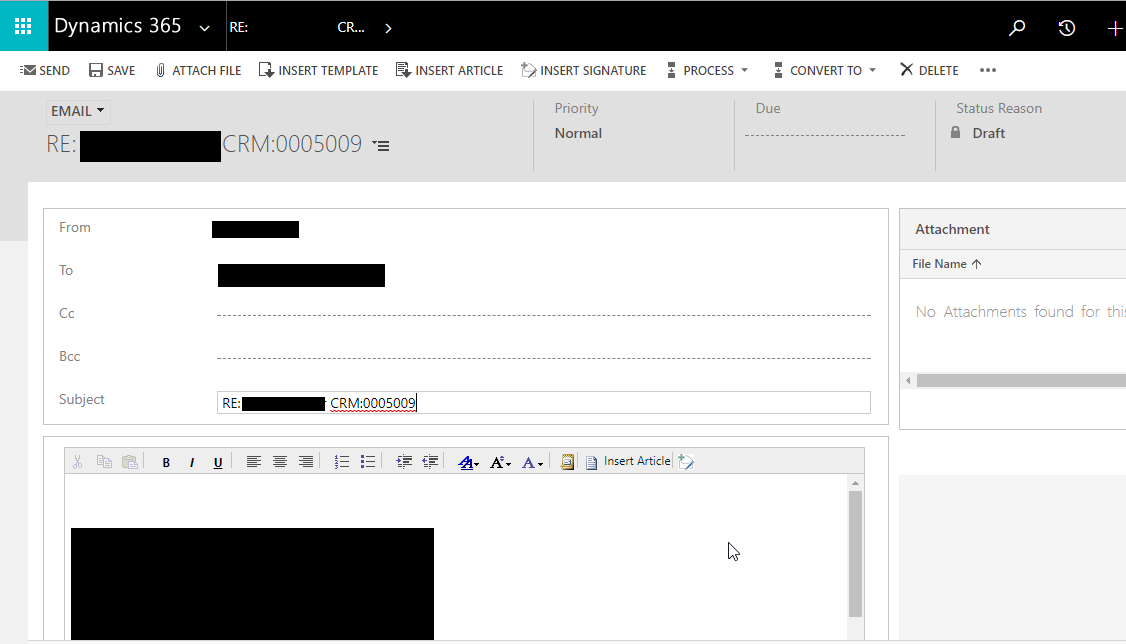The width and height of the screenshot is (1126, 644).
Task: Open the app launcher waffle icon
Action: pos(23,27)
